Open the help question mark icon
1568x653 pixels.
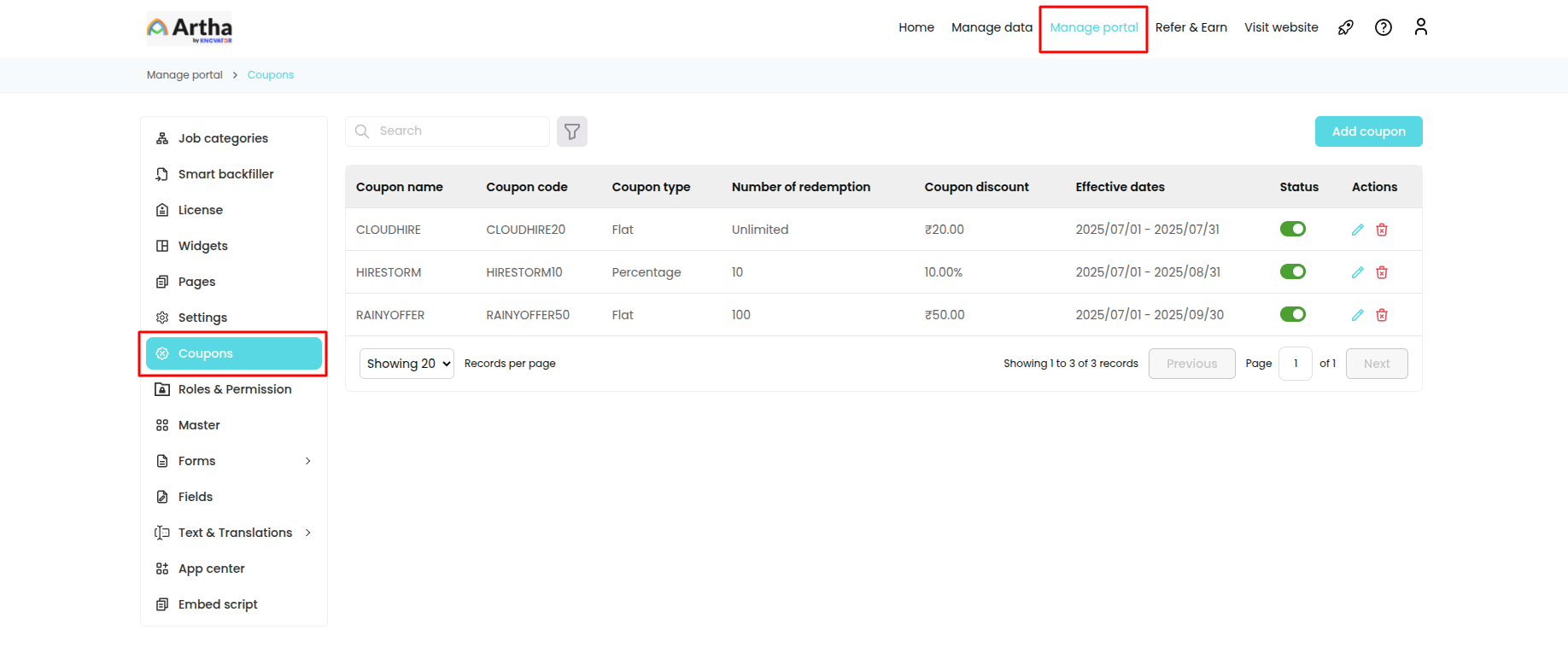tap(1383, 27)
